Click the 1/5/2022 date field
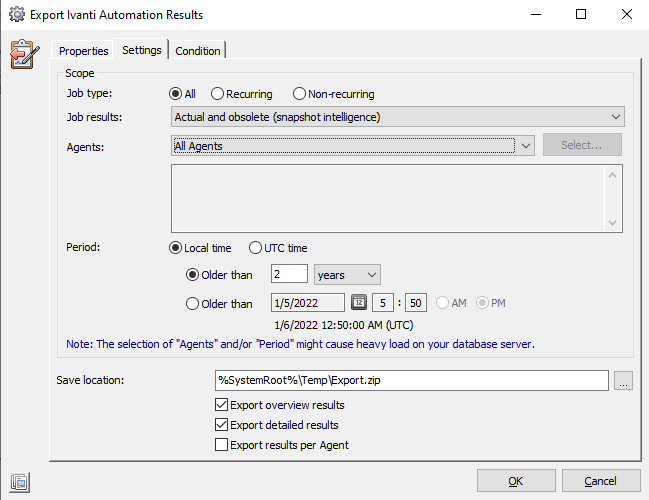 [x=308, y=303]
